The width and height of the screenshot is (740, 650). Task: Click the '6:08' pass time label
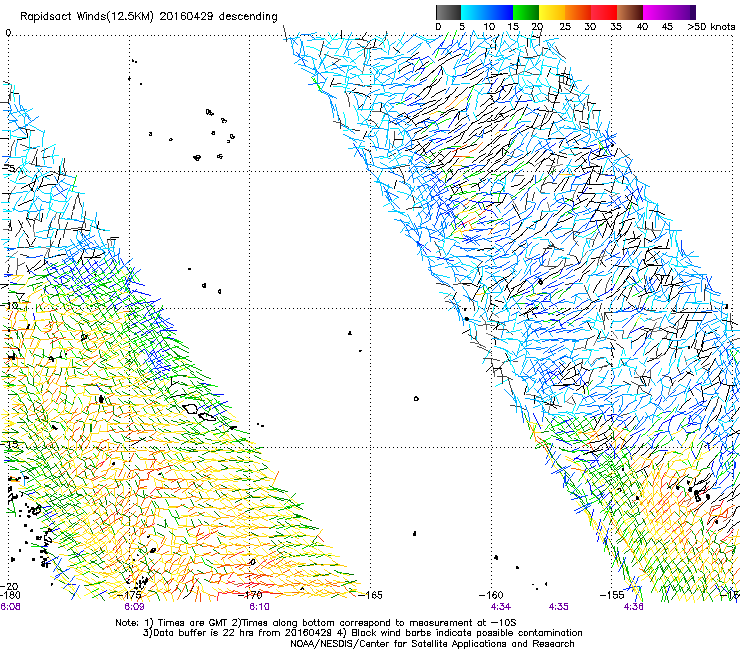pyautogui.click(x=10, y=607)
